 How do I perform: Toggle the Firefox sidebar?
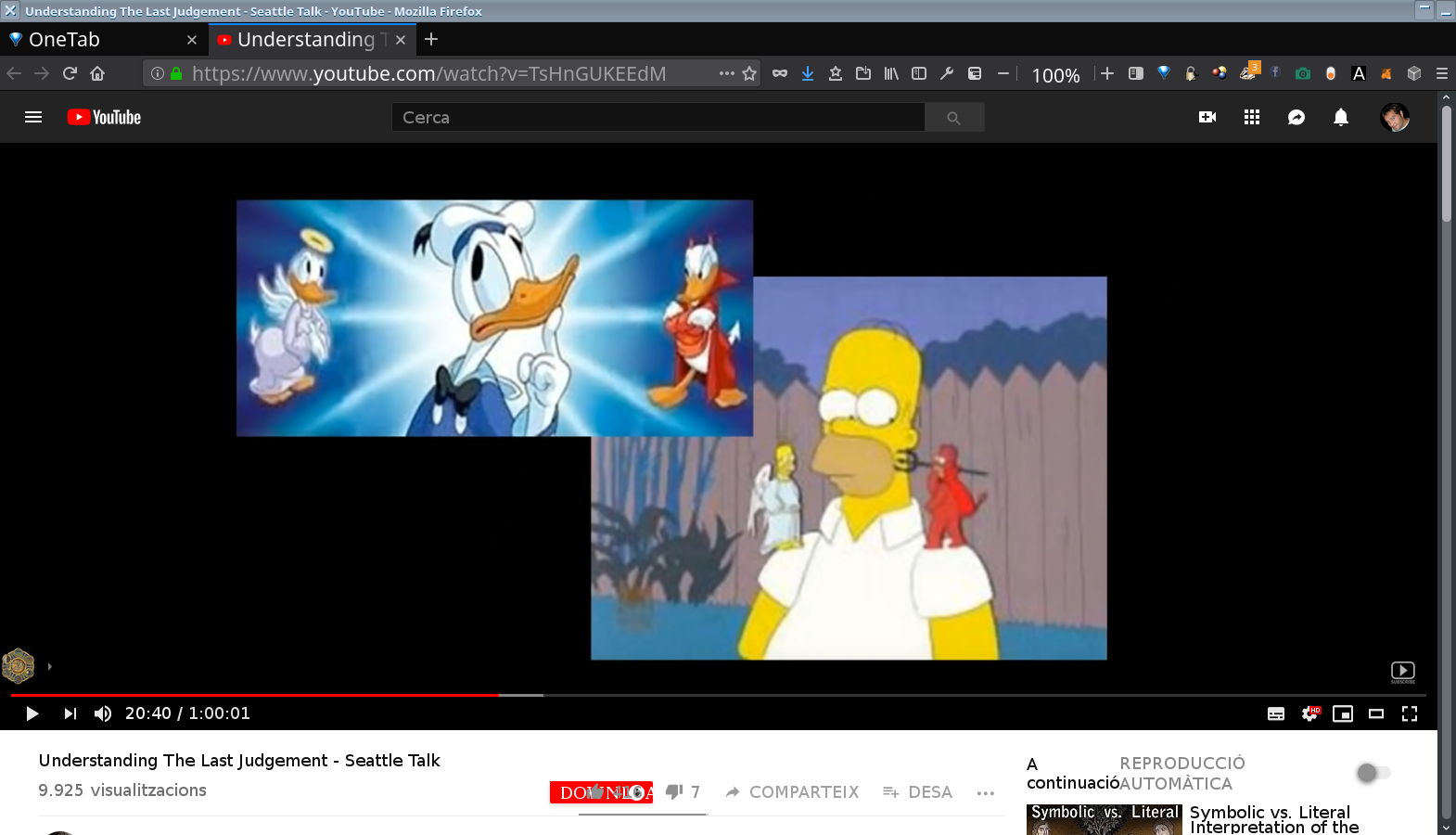tap(919, 73)
